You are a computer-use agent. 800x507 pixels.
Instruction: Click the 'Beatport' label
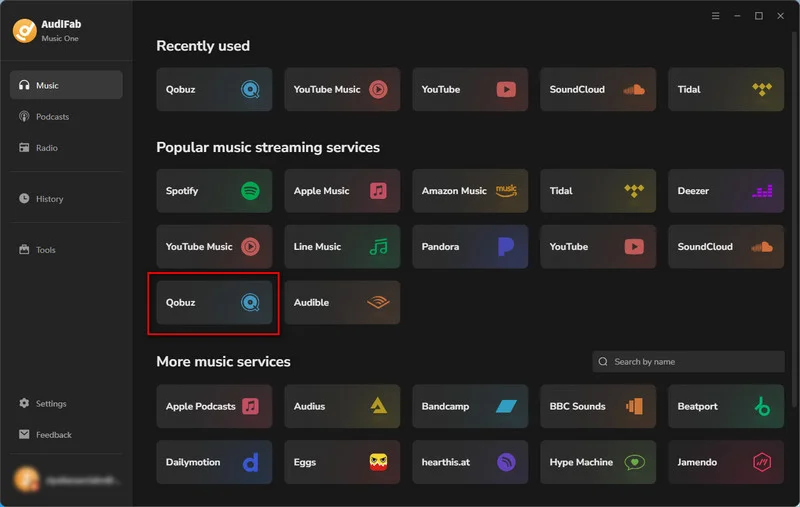[697, 406]
